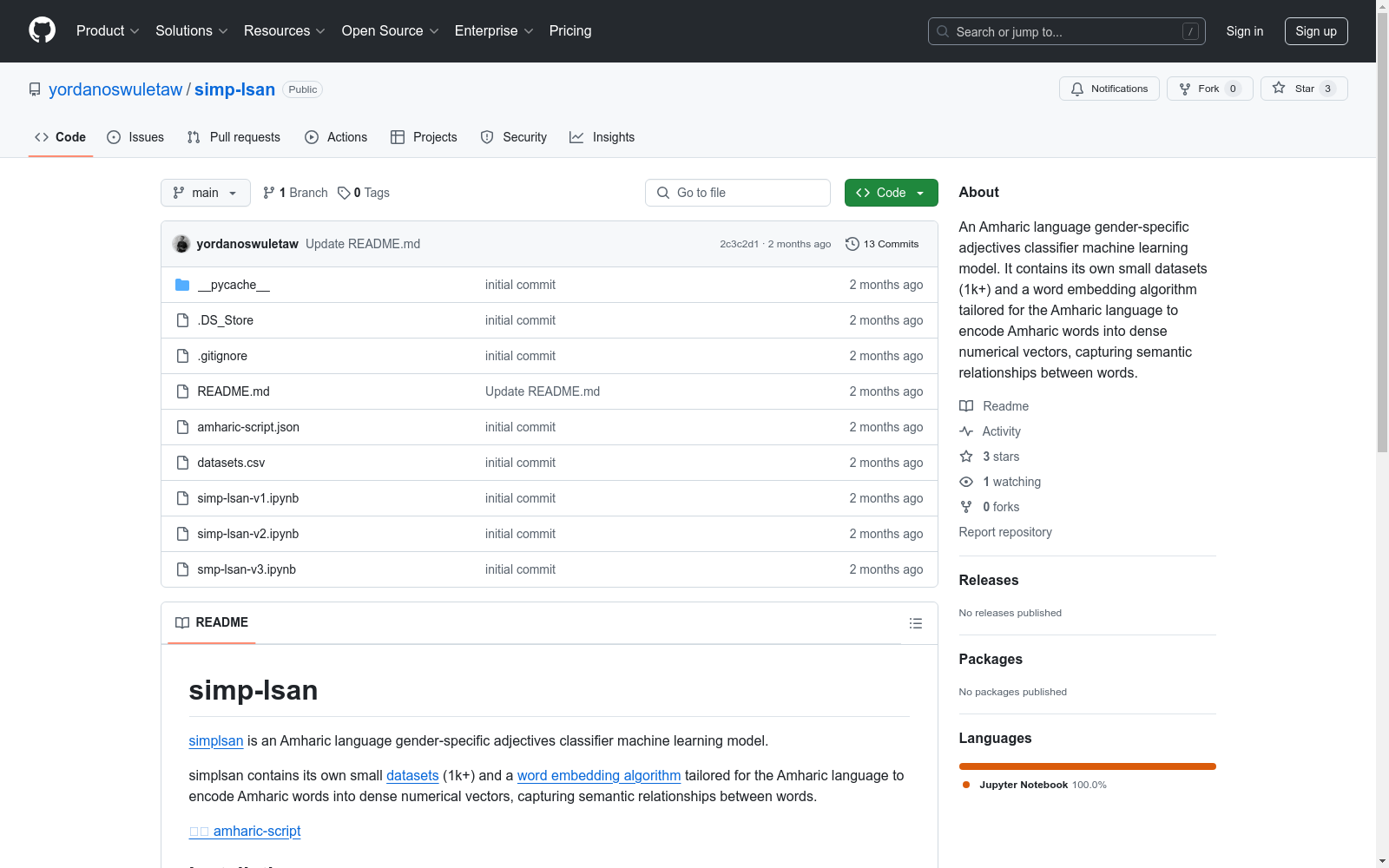Open the Code tab
1389x868 pixels.
[x=61, y=137]
